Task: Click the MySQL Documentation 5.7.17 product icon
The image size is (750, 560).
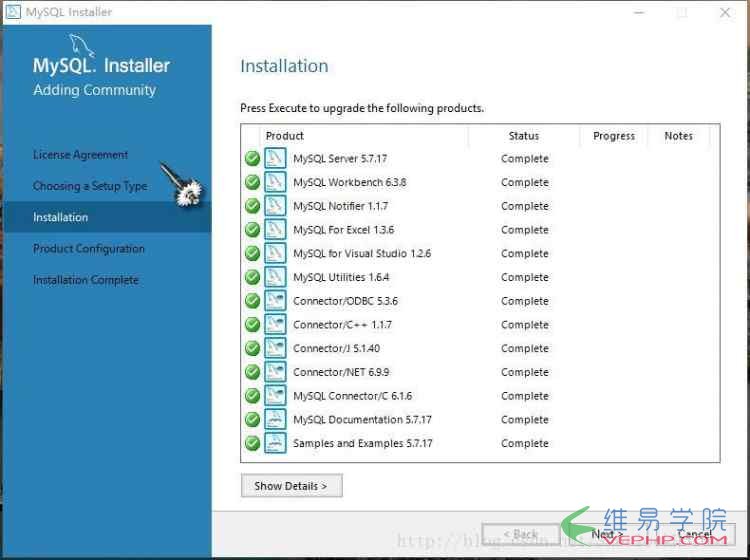Action: [x=275, y=419]
